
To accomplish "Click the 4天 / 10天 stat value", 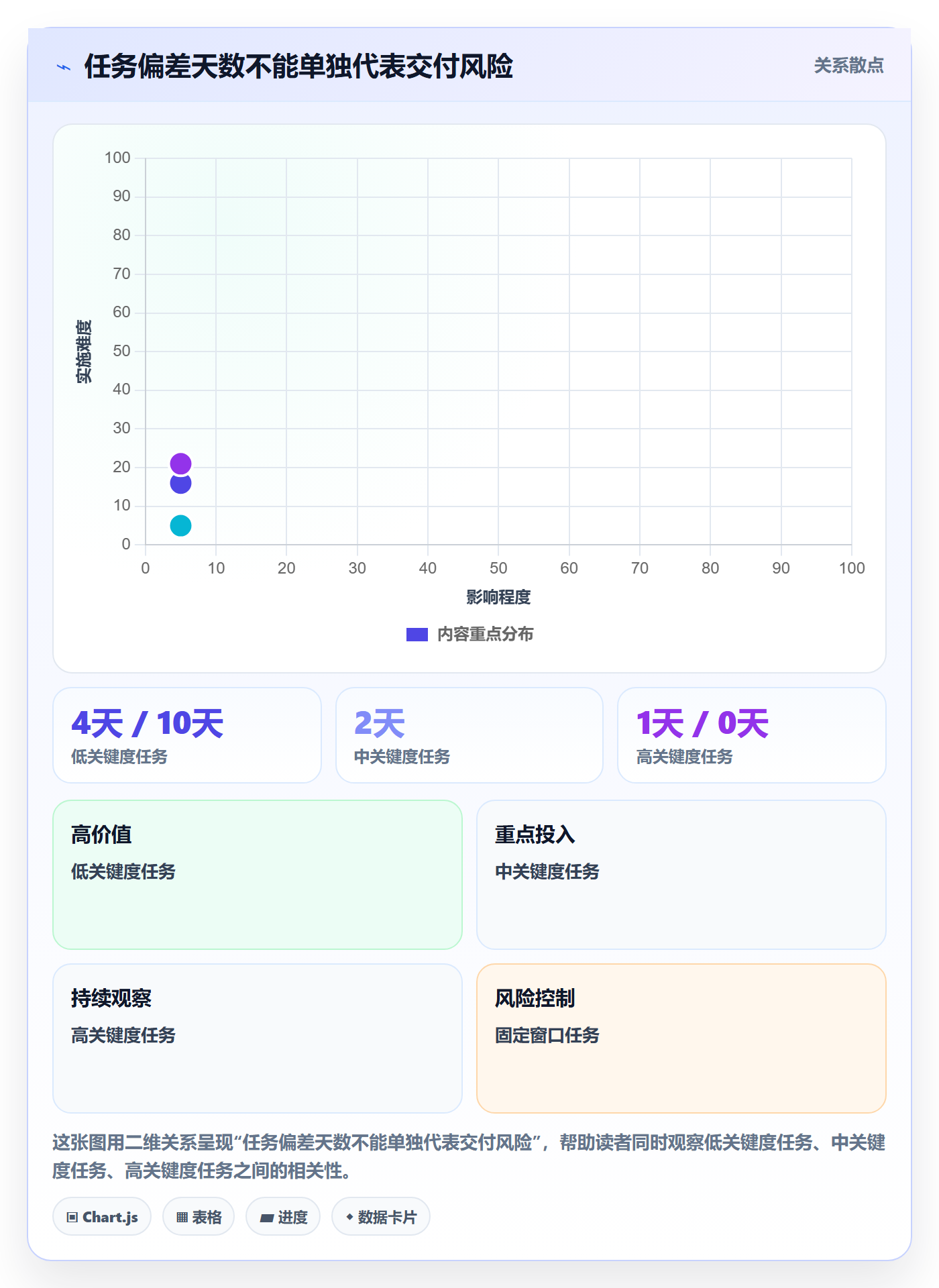I will pos(148,723).
